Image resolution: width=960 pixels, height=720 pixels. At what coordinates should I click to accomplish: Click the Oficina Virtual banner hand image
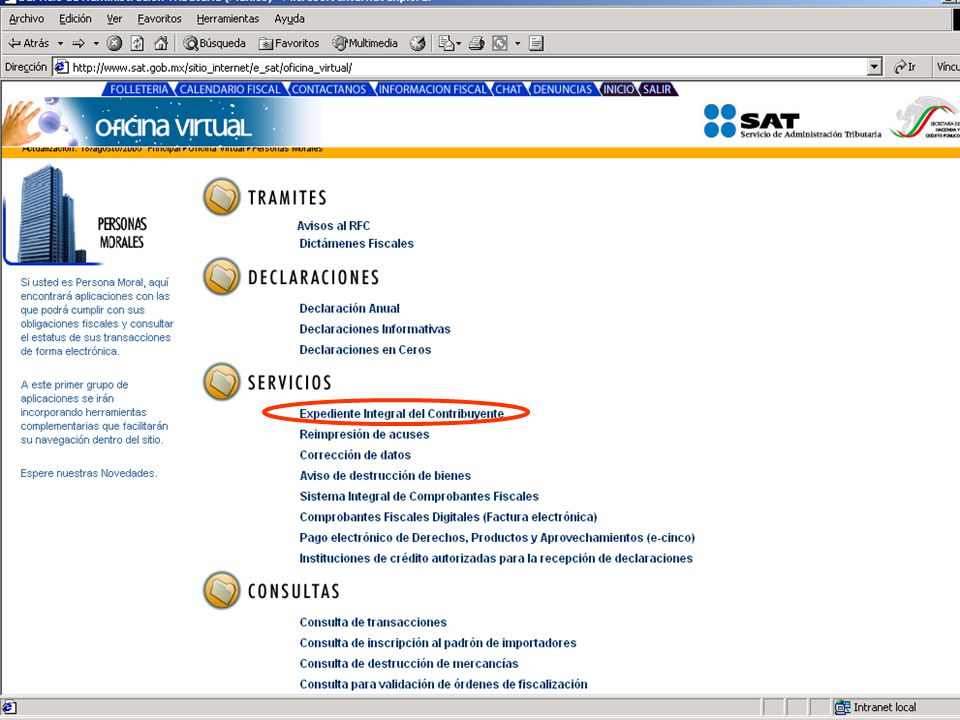[22, 122]
